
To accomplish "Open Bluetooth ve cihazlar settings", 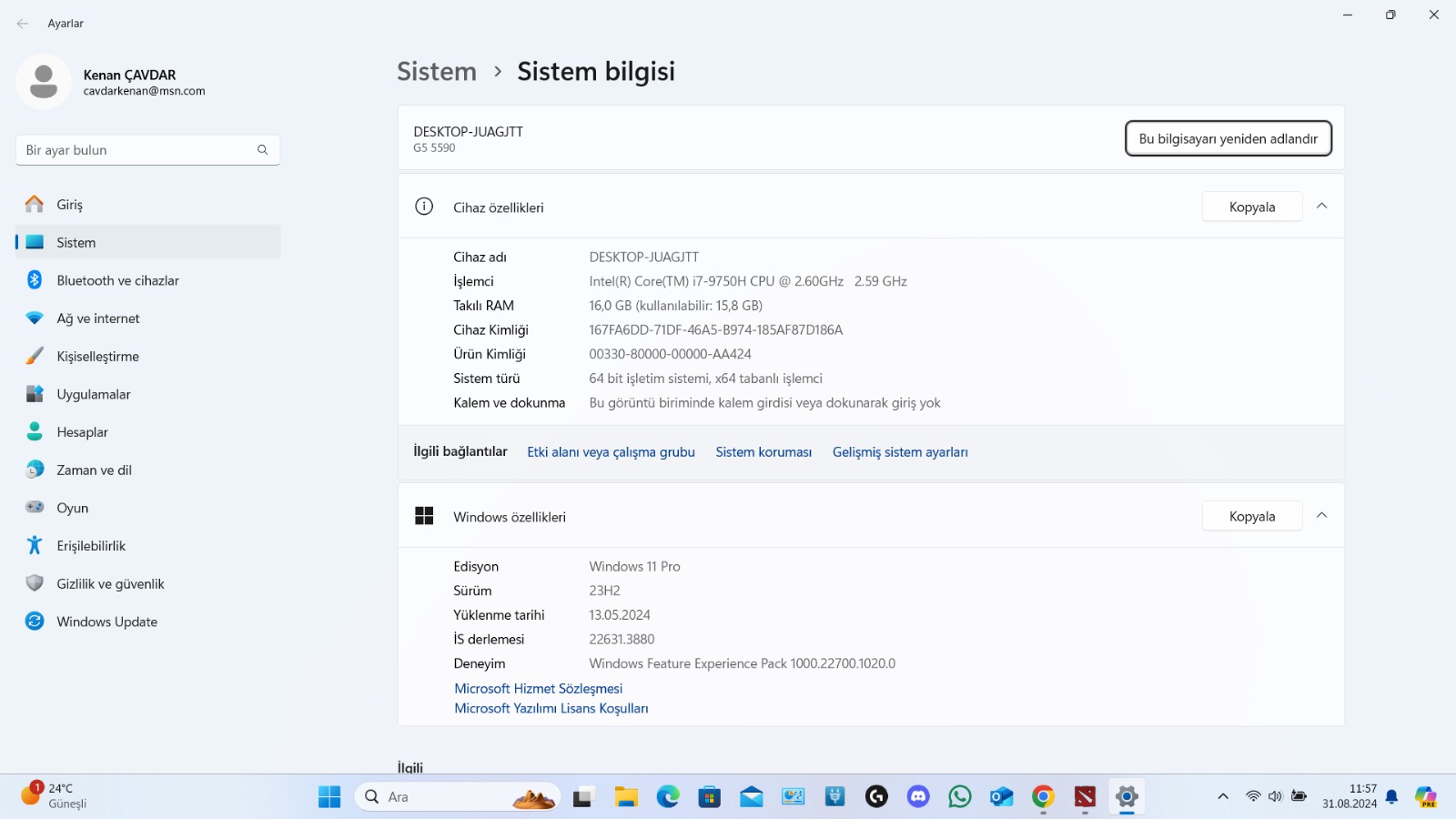I will (x=147, y=280).
